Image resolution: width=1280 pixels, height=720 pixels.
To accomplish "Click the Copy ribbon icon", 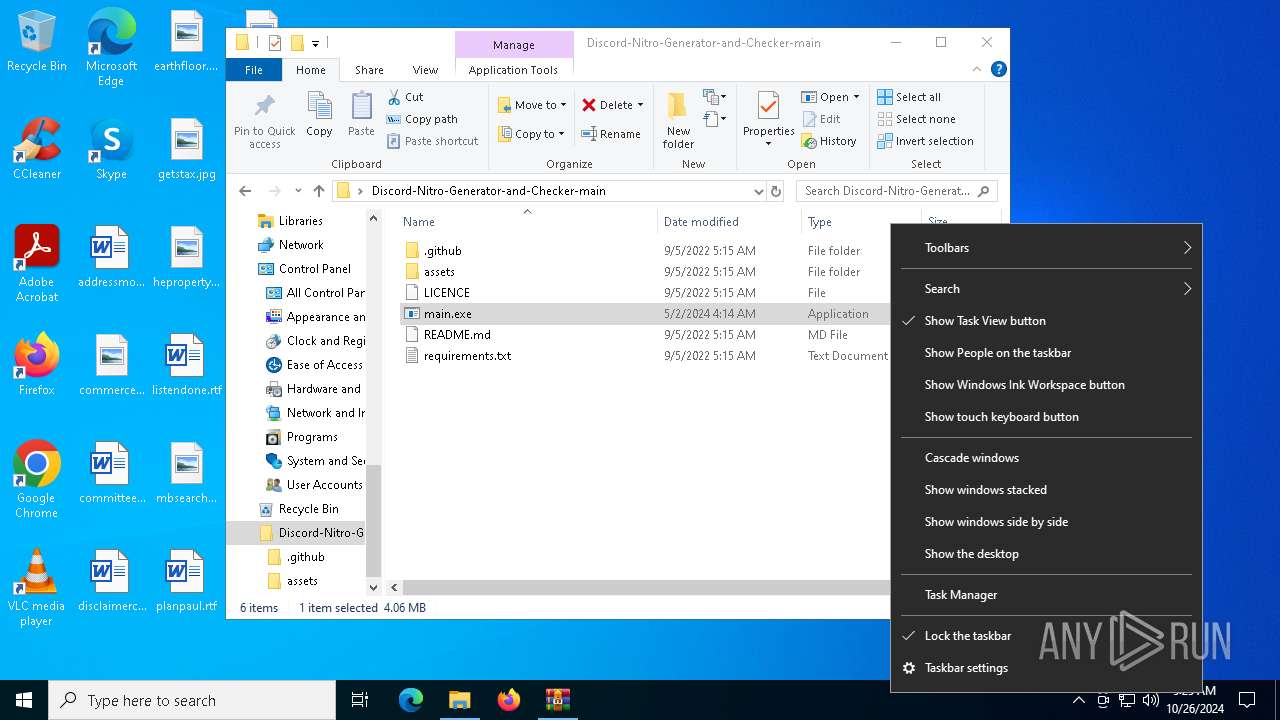I will [319, 114].
